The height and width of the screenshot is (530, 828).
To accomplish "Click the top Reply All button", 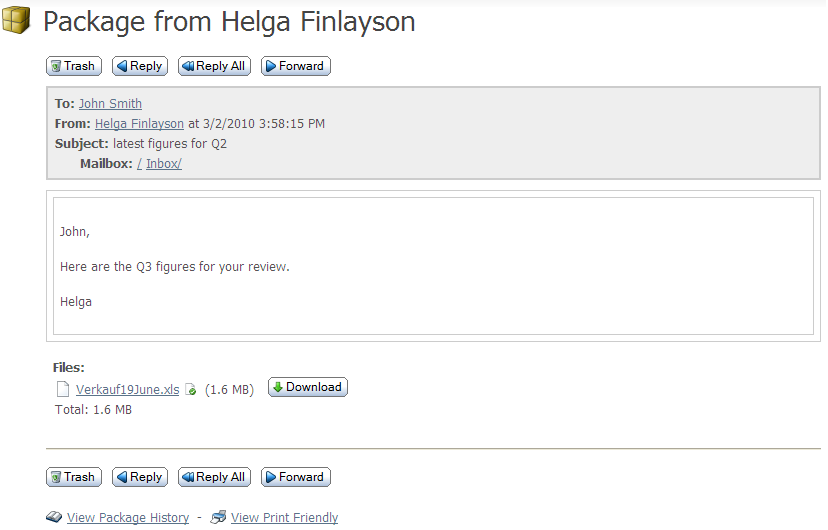I will coord(214,66).
